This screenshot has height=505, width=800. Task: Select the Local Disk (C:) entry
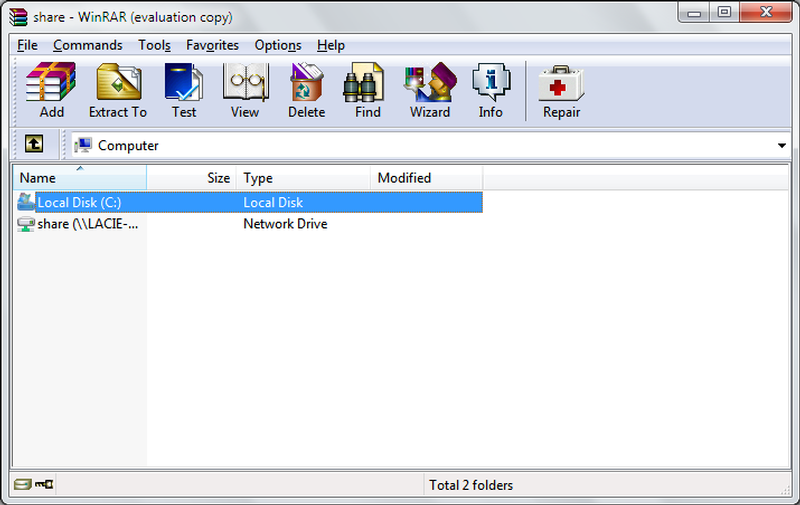79,203
